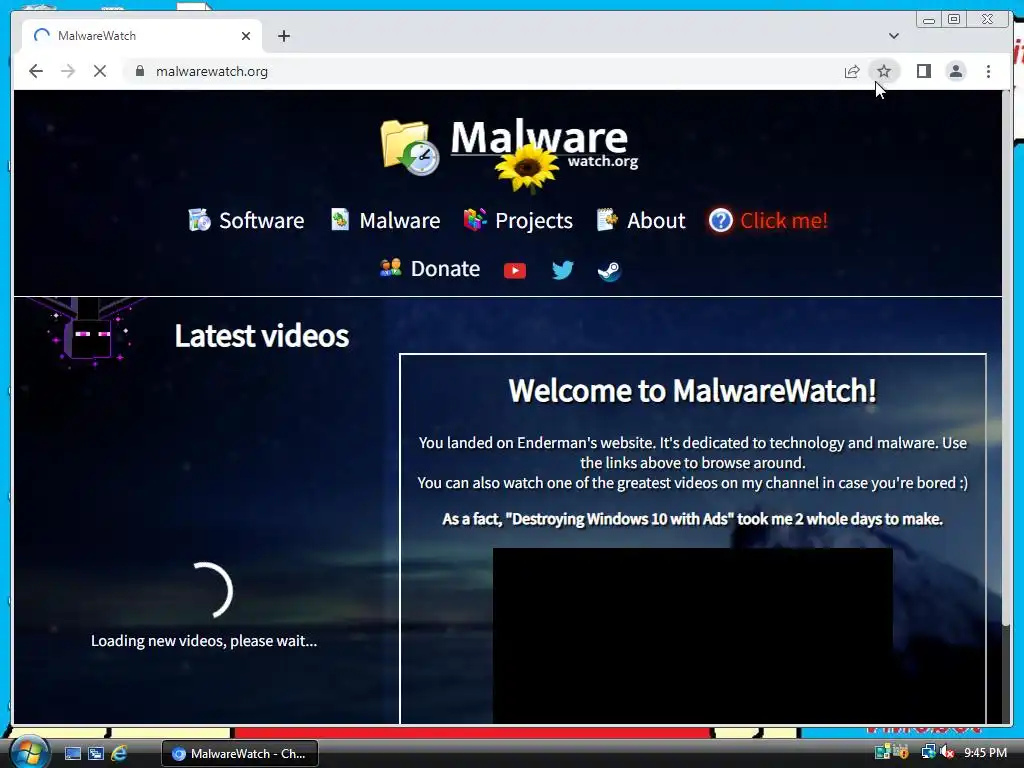Click the Software disc icon
The width and height of the screenshot is (1024, 768).
click(199, 220)
